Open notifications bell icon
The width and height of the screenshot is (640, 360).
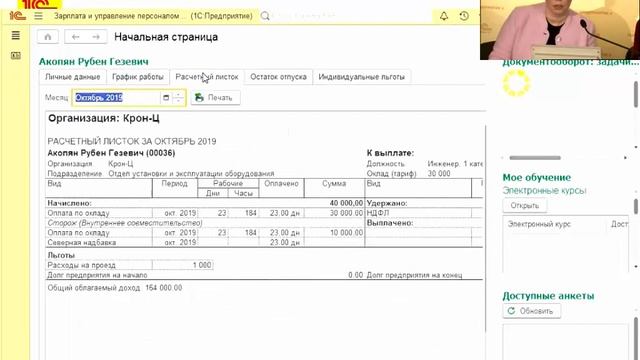(x=444, y=16)
